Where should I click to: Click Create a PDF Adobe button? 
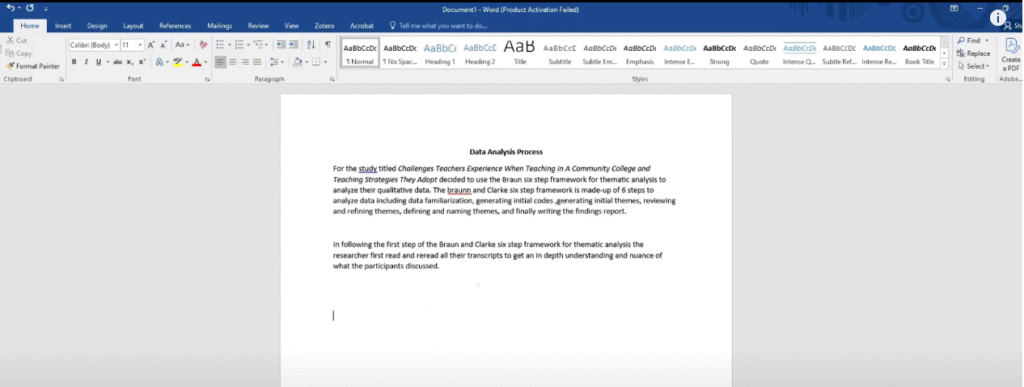[x=1011, y=55]
